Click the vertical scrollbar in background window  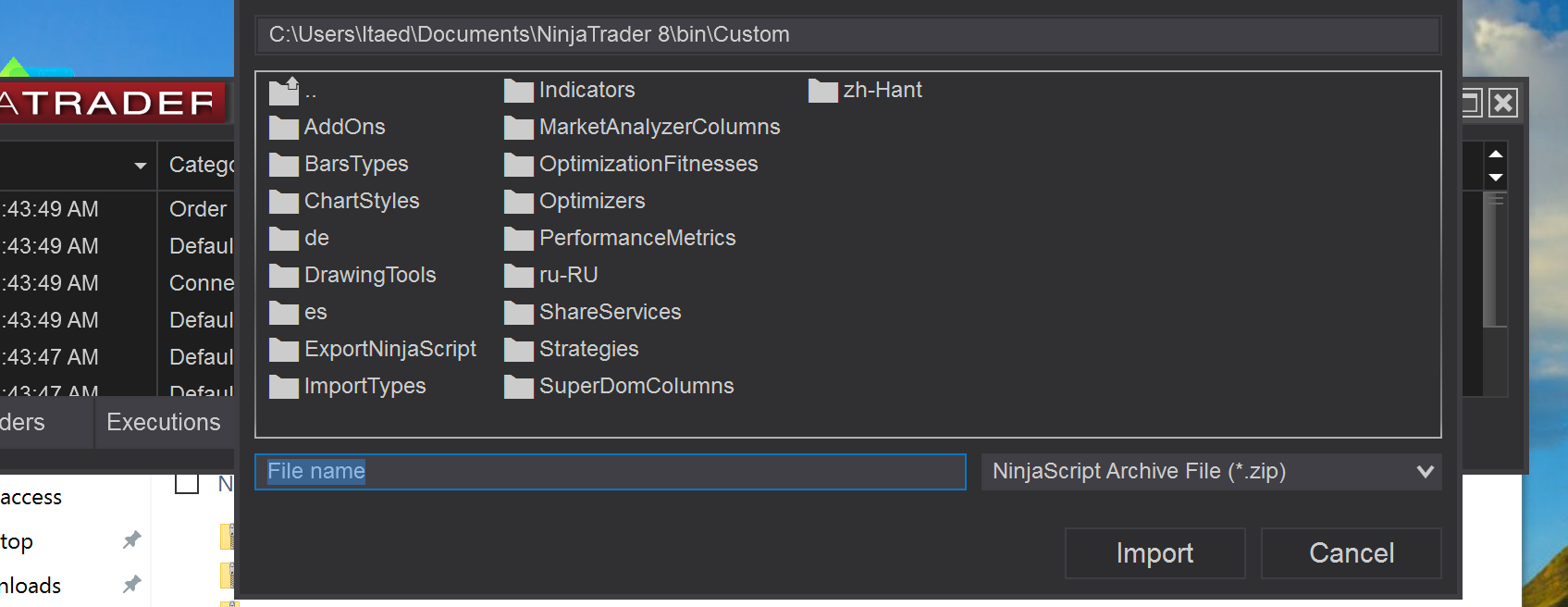coord(1495,260)
